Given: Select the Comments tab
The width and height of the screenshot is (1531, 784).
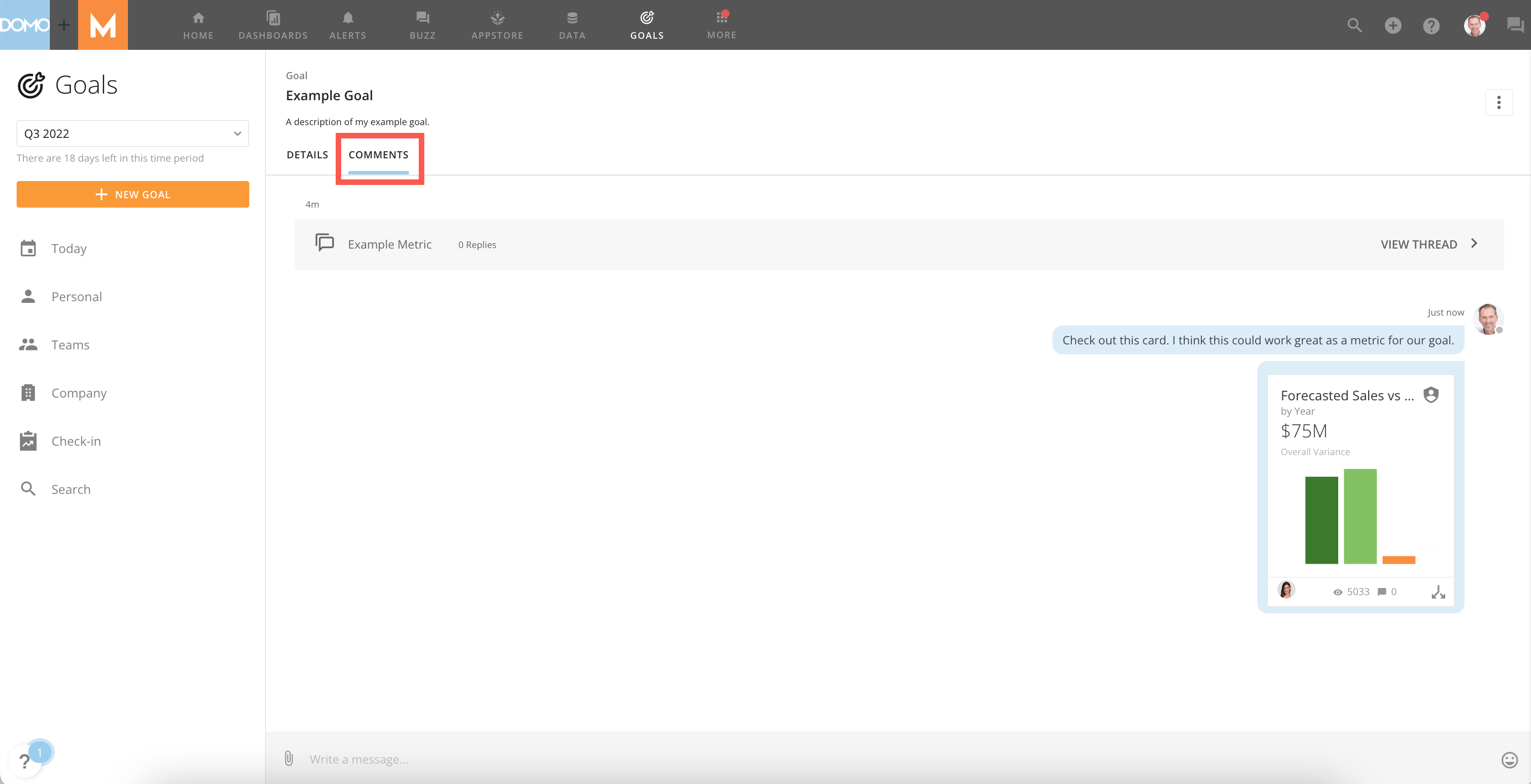Looking at the screenshot, I should click(x=378, y=154).
